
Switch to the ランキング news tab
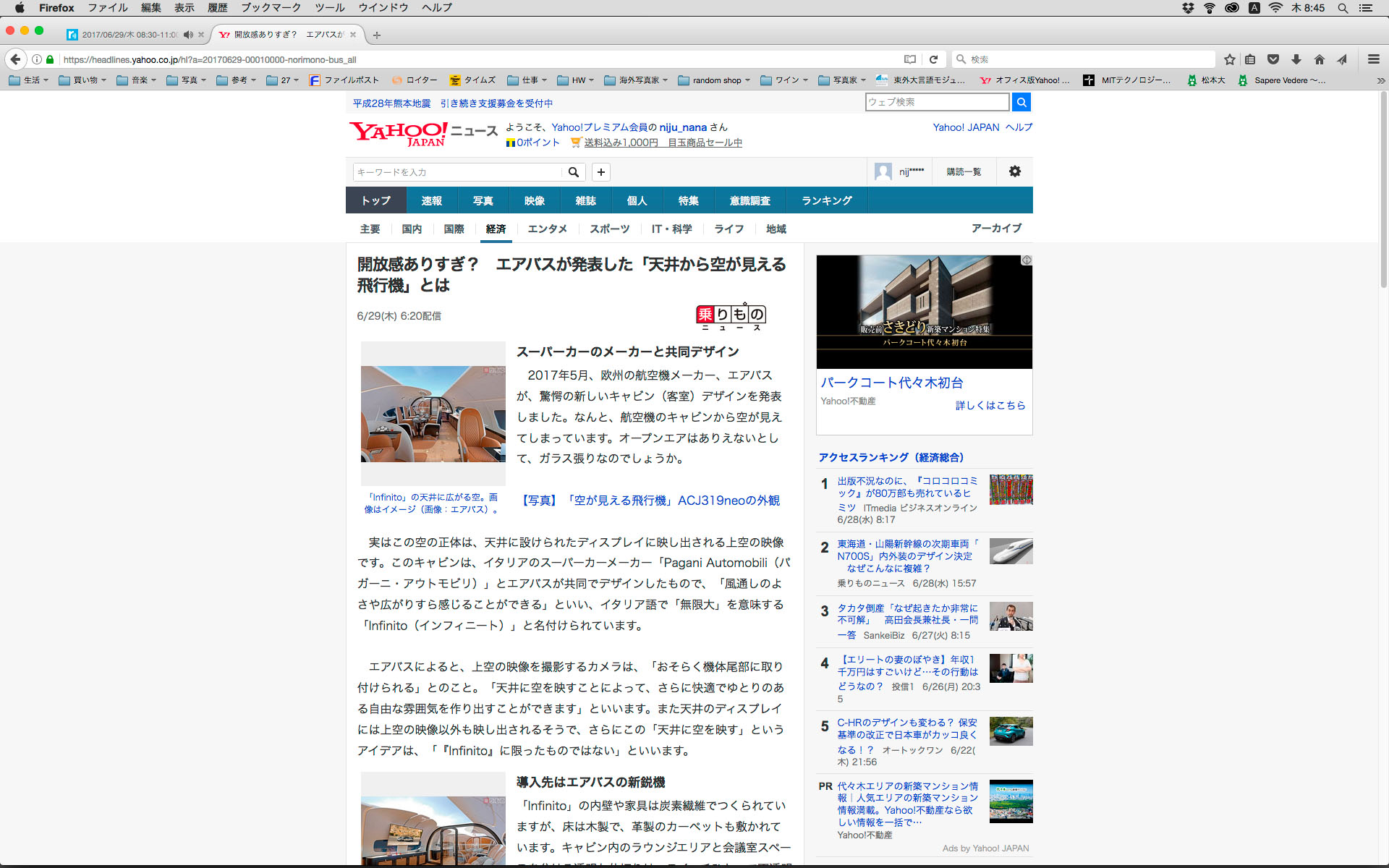pyautogui.click(x=826, y=200)
